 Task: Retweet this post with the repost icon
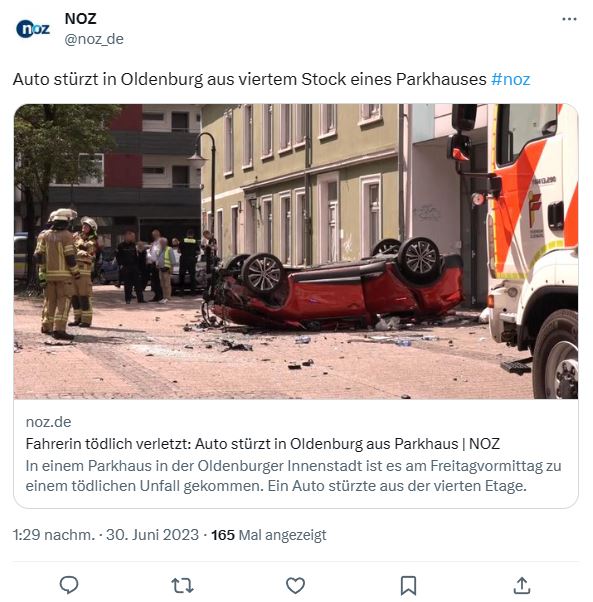[x=182, y=586]
